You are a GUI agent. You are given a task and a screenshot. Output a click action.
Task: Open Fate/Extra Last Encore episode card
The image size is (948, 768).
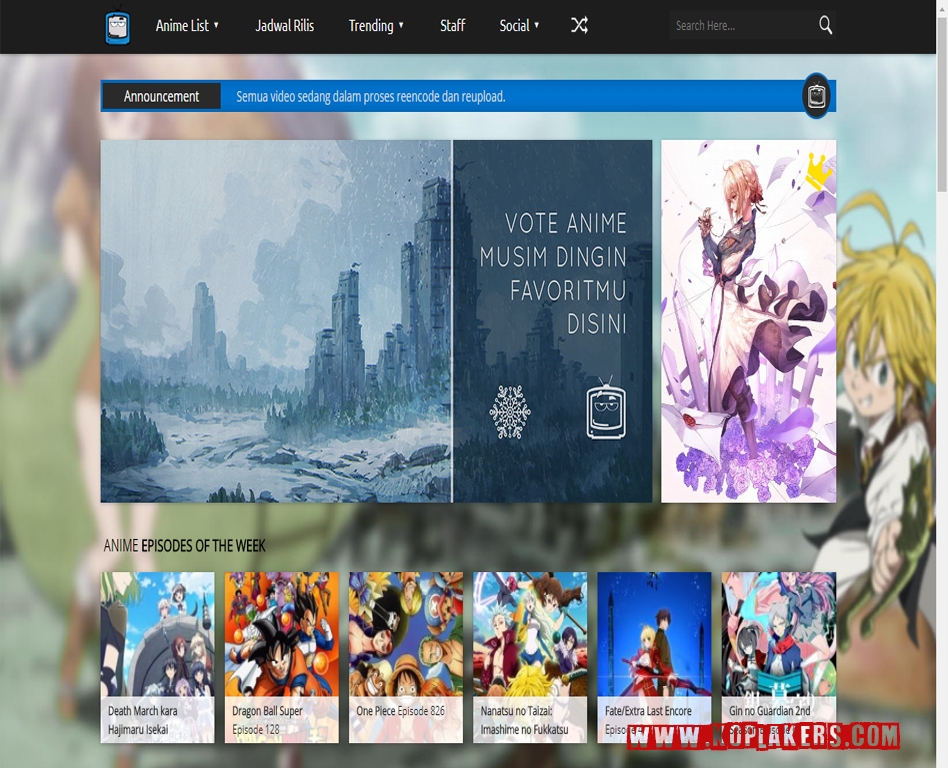pos(654,657)
